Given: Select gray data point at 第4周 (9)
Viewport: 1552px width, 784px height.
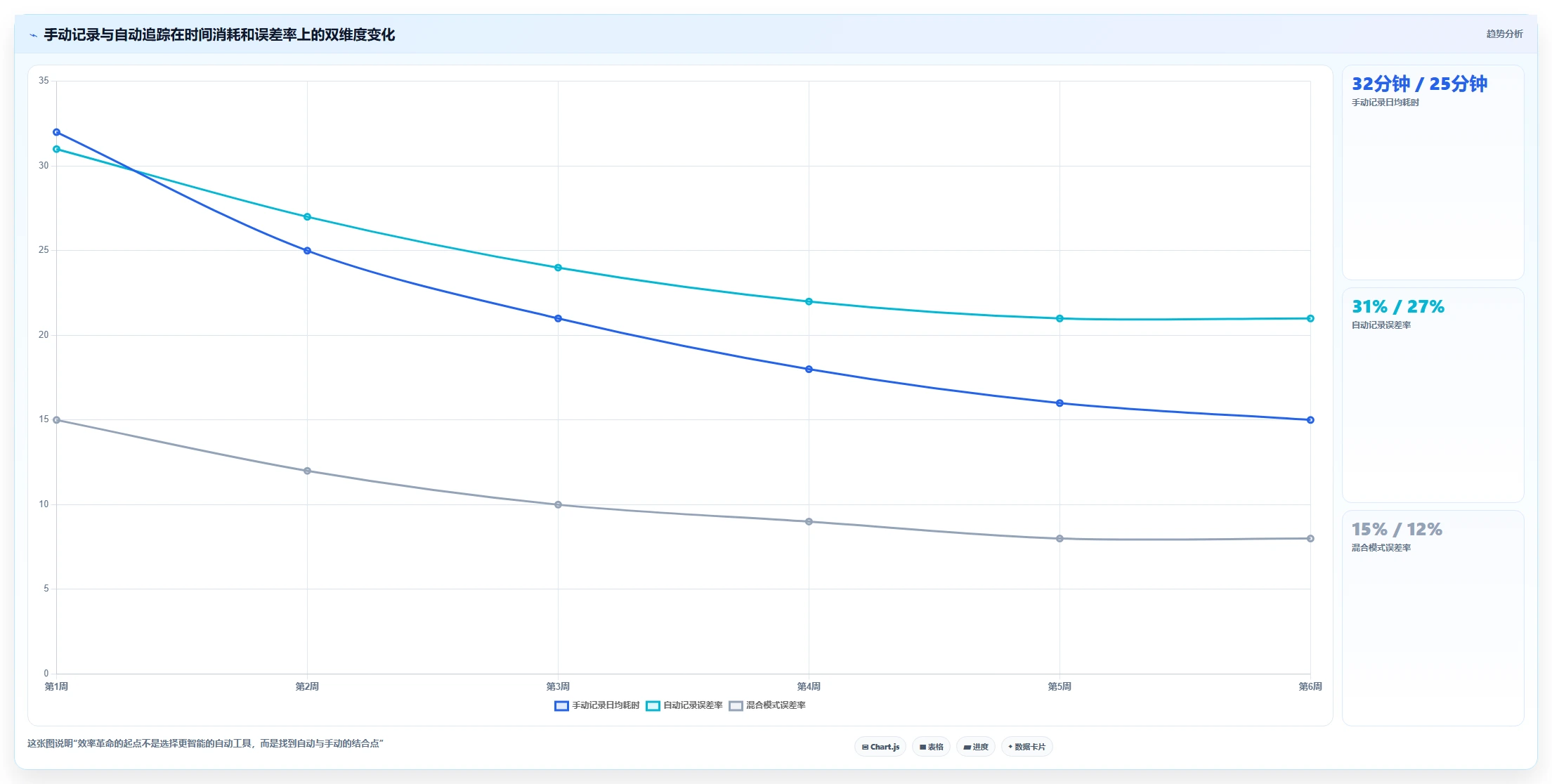Looking at the screenshot, I should coord(809,521).
